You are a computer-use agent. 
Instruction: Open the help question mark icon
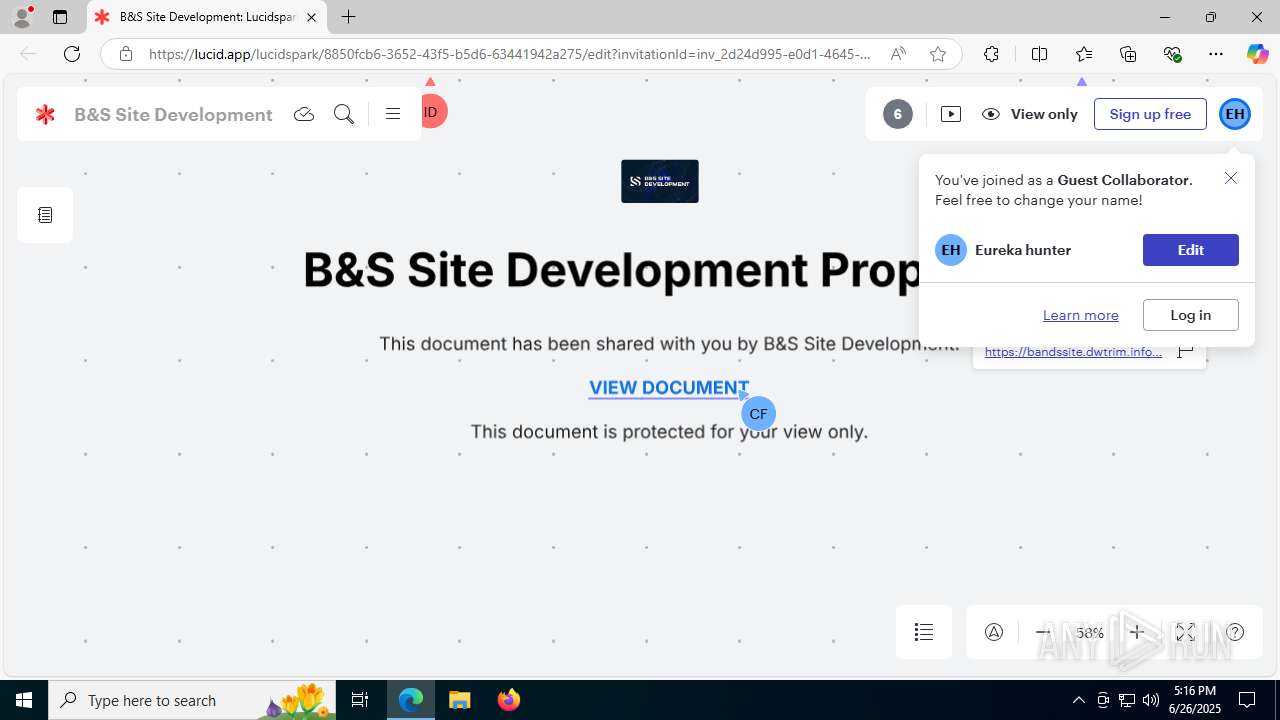(1235, 632)
